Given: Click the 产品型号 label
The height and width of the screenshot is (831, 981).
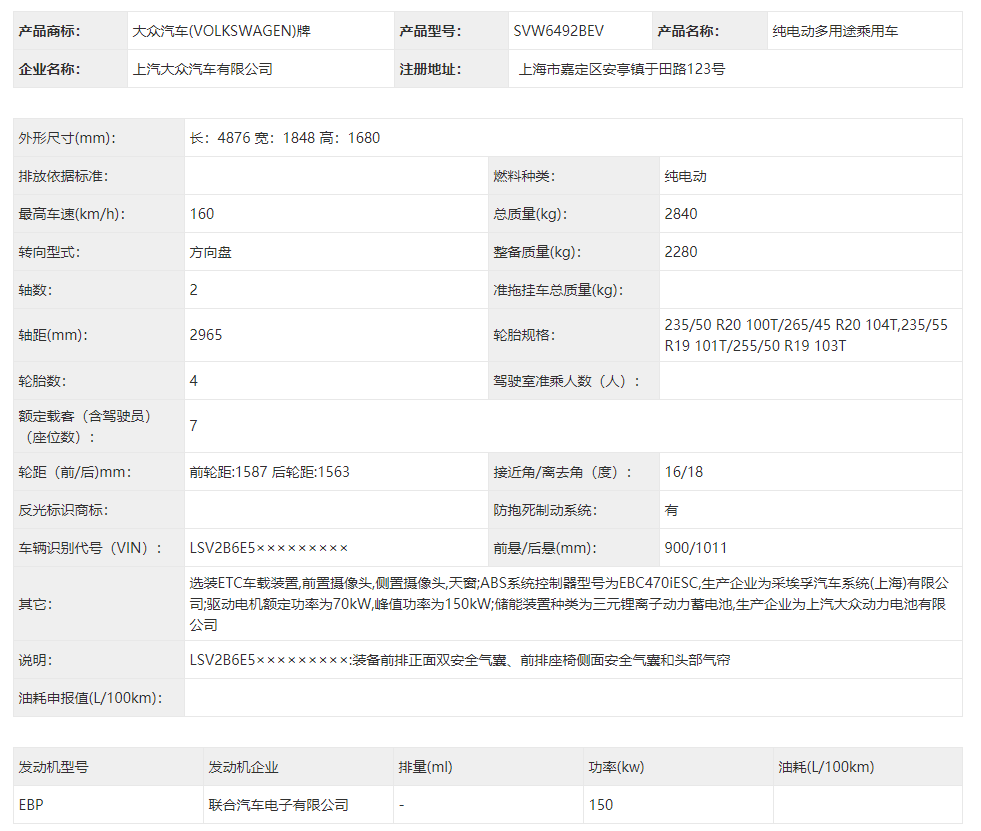Looking at the screenshot, I should [x=430, y=31].
